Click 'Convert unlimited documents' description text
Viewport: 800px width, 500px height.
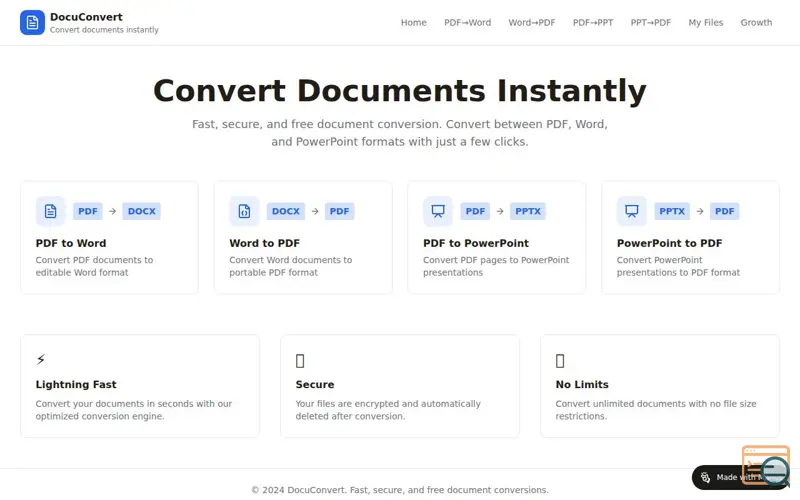point(656,410)
